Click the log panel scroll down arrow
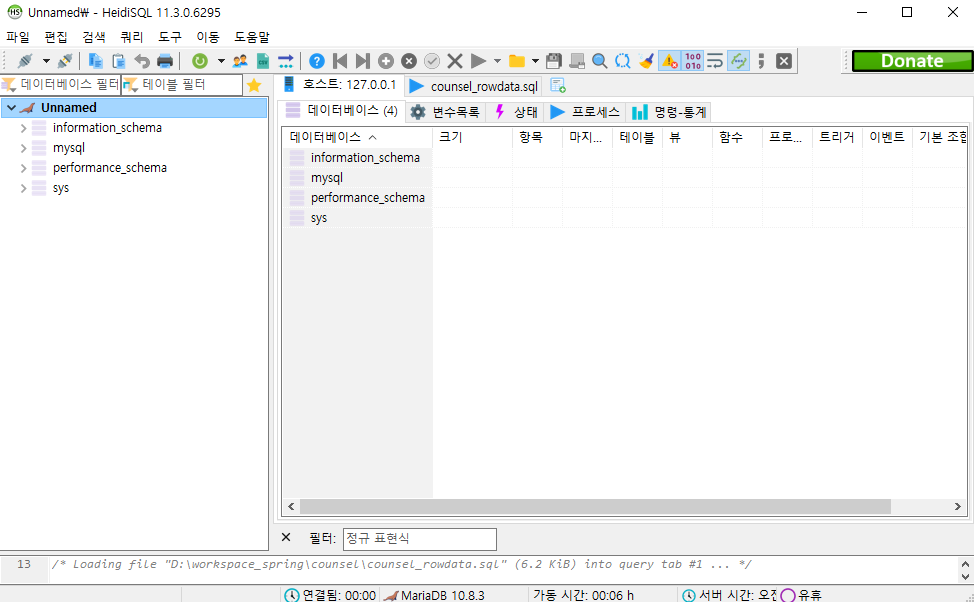 (x=965, y=577)
